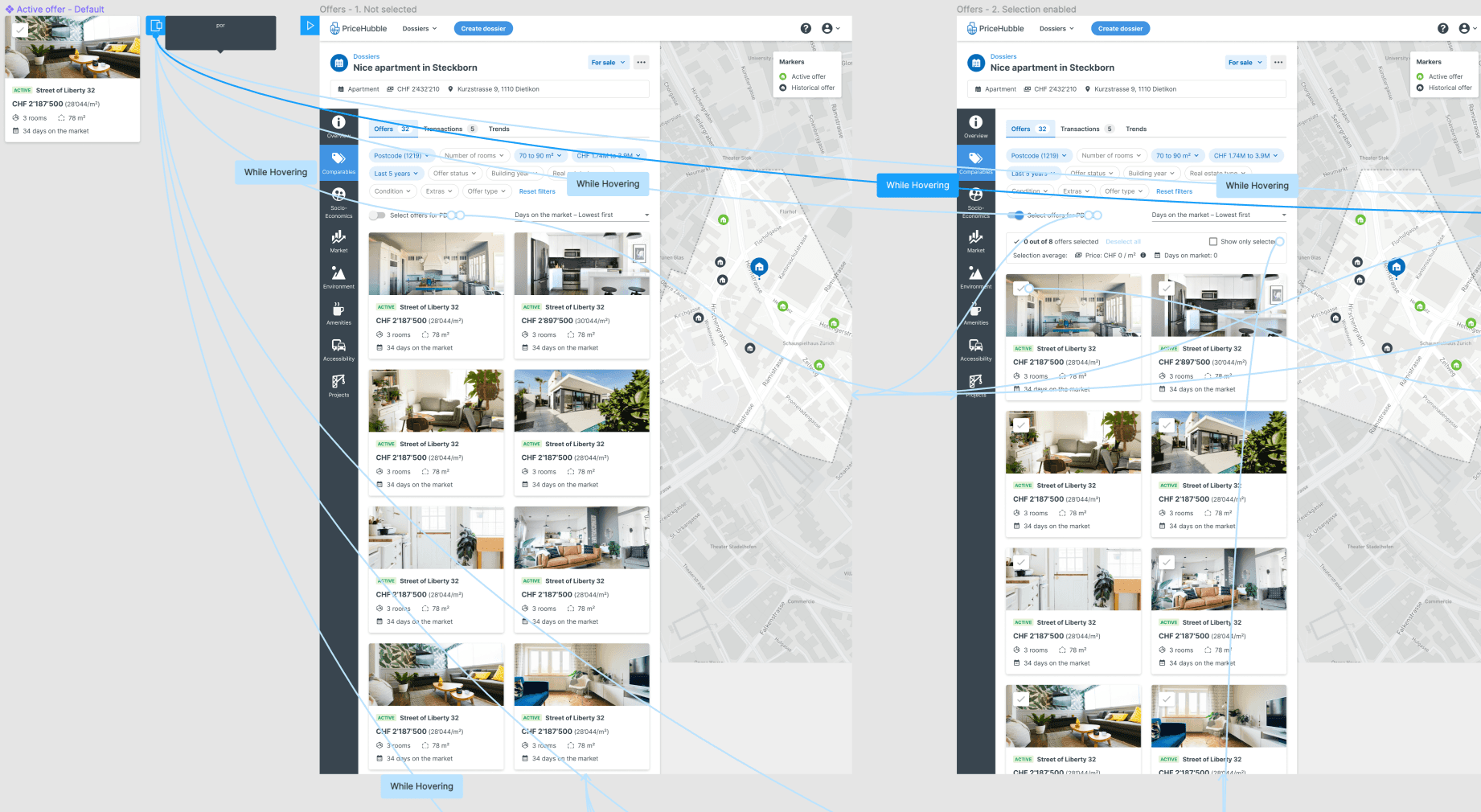
Task: Click the blue component icon next to Active offer card
Action: [x=156, y=26]
